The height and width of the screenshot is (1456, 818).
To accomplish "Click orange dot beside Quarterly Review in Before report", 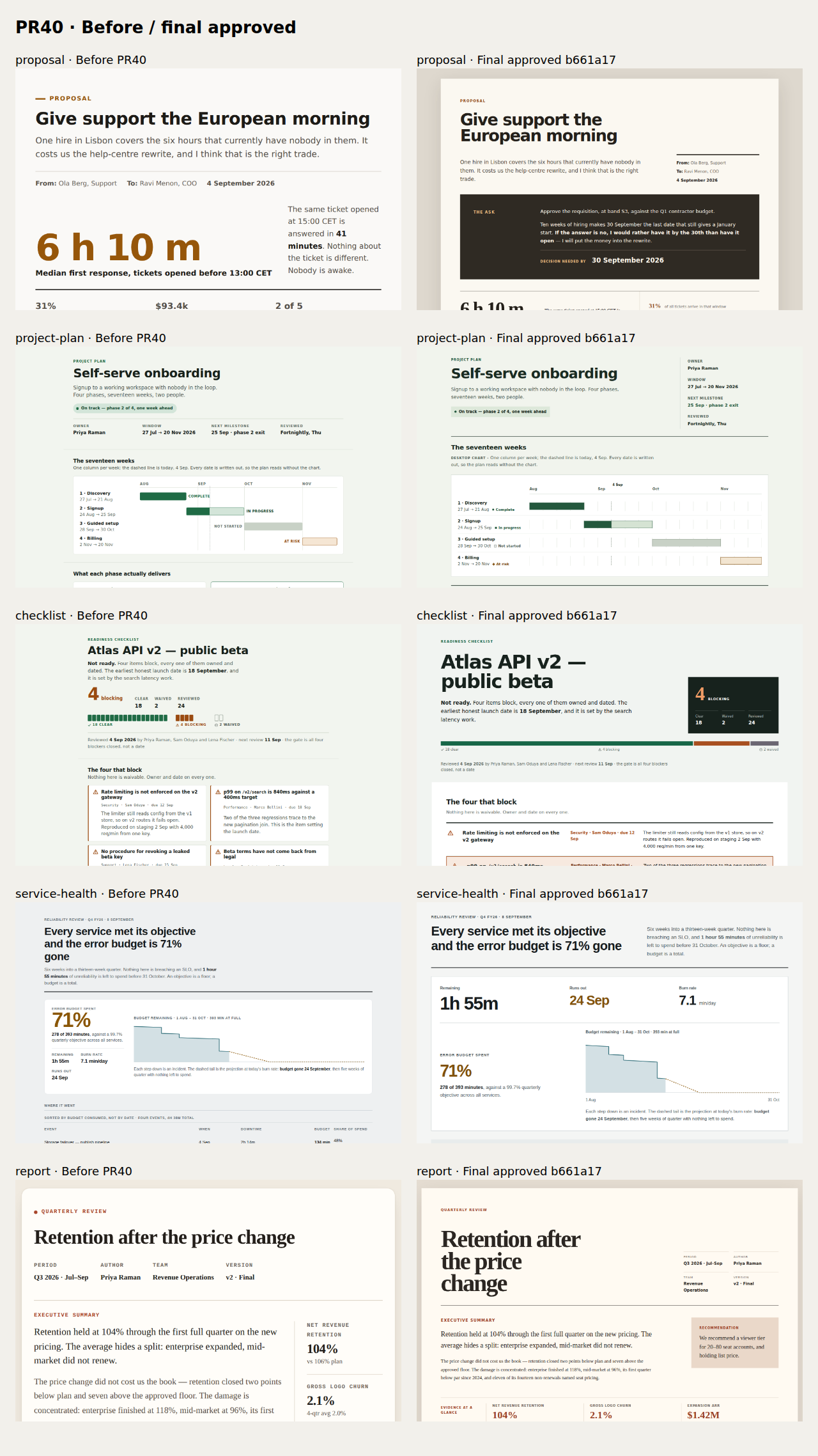I will [36, 1212].
